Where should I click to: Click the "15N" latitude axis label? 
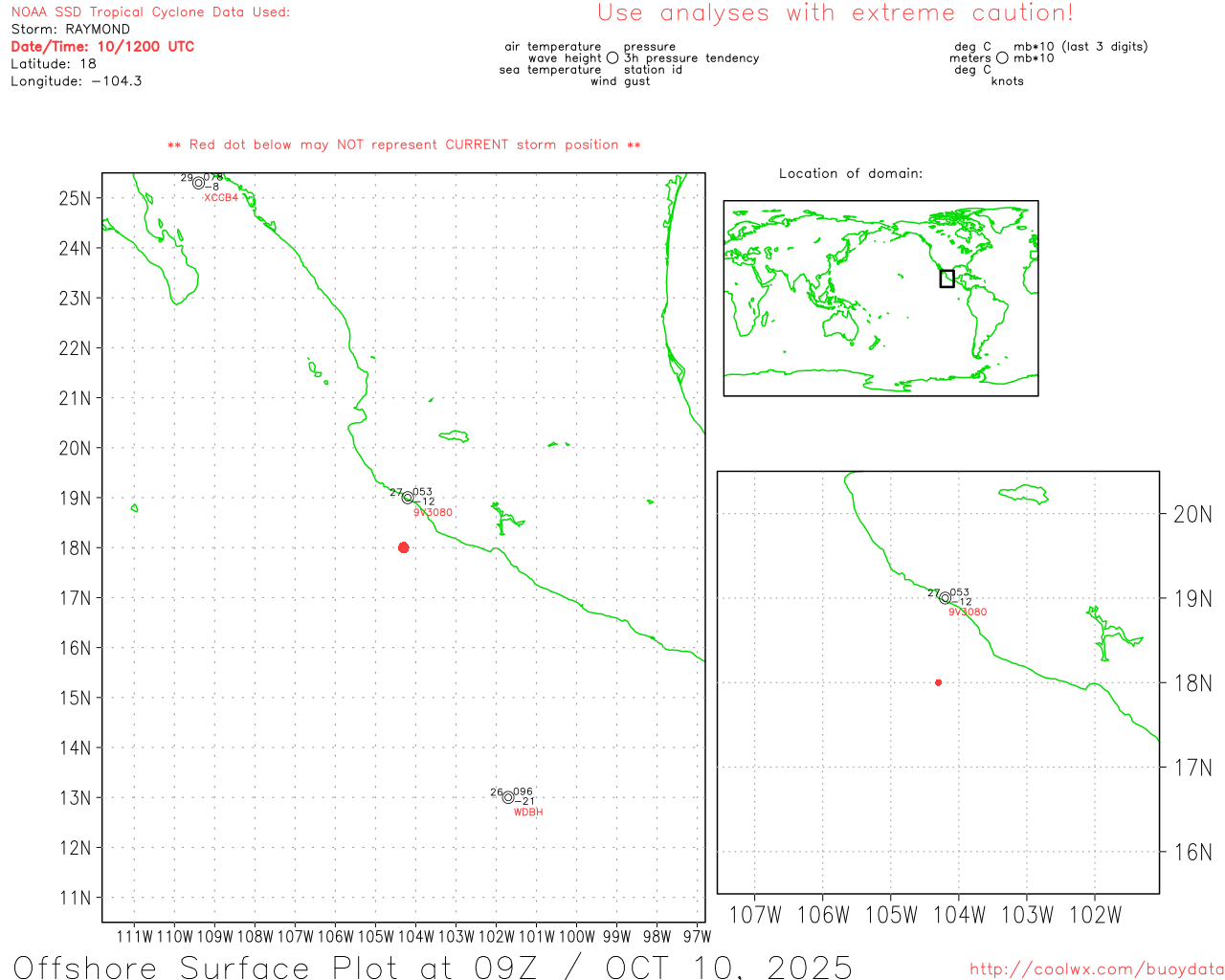(75, 698)
